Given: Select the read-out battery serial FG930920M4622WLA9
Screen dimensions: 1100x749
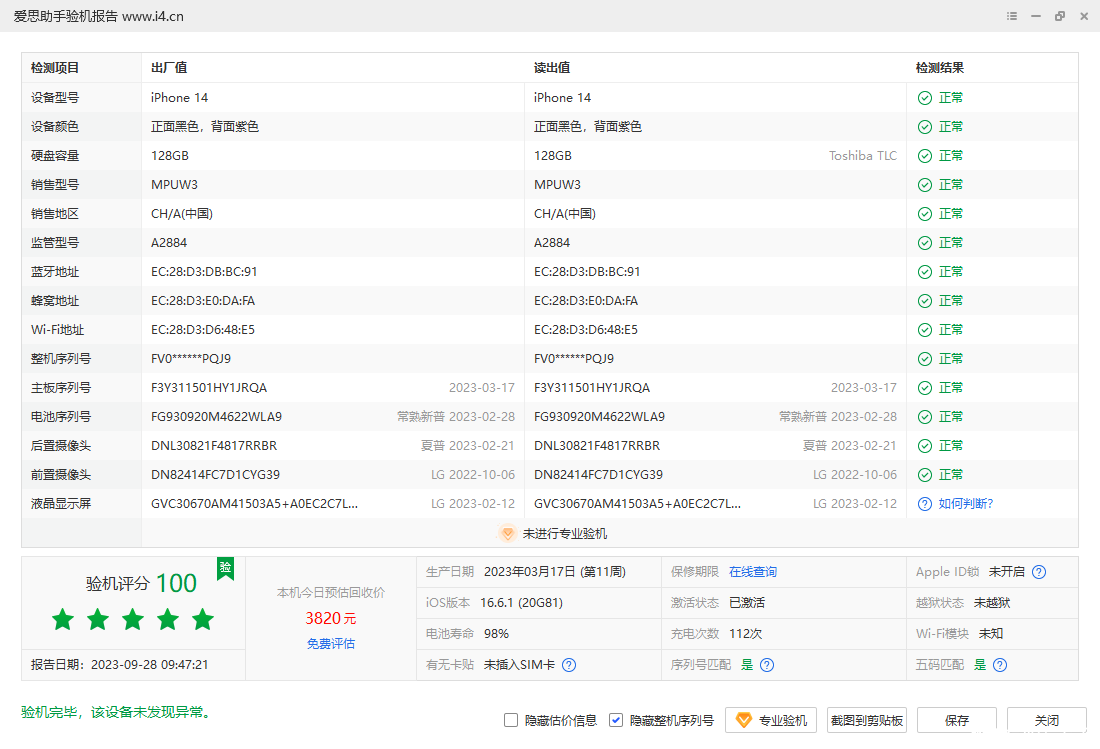Looking at the screenshot, I should [x=599, y=417].
